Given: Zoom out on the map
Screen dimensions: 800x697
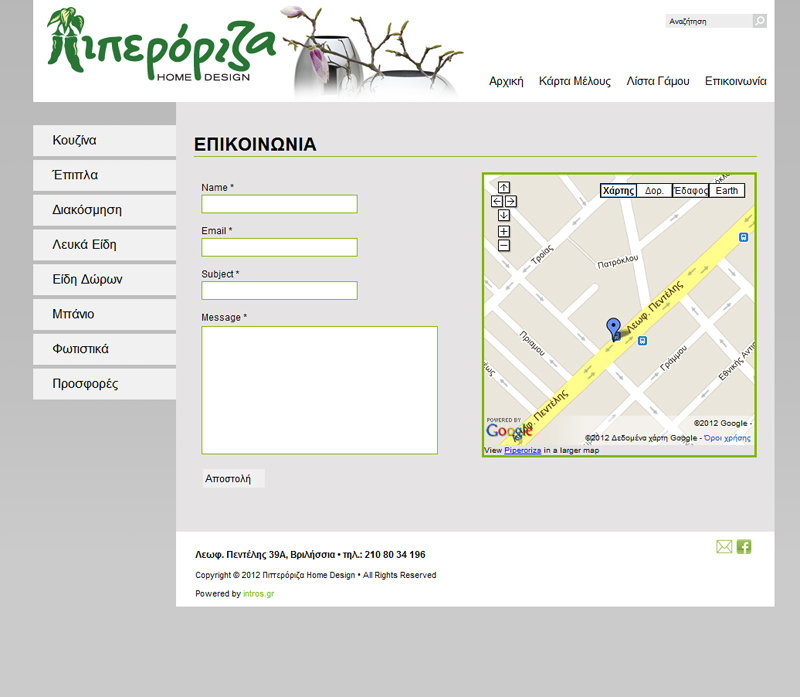Looking at the screenshot, I should tap(504, 245).
